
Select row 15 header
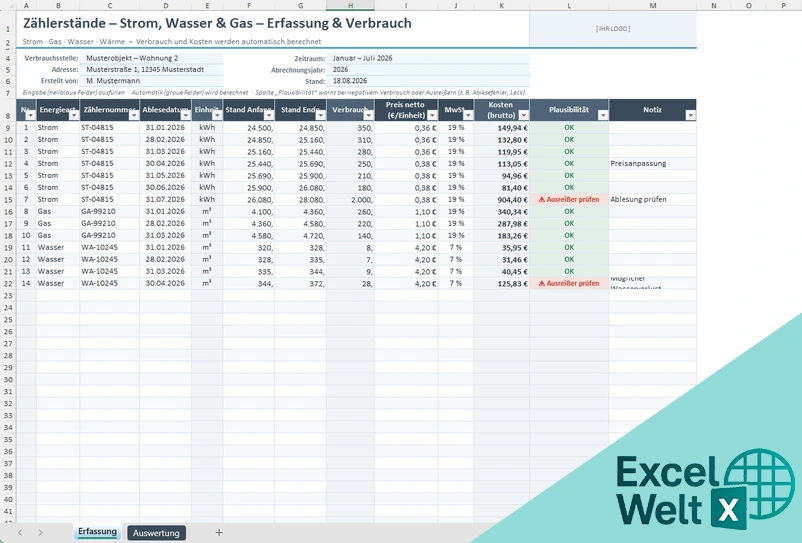[x=8, y=200]
